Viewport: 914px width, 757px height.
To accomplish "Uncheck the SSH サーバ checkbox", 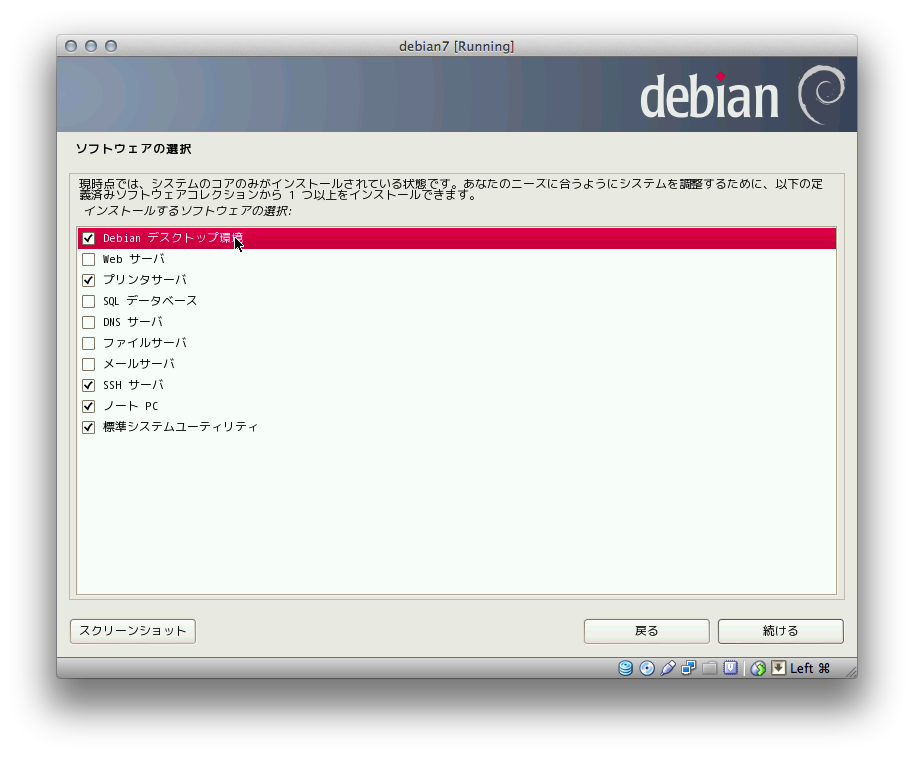I will coord(89,385).
